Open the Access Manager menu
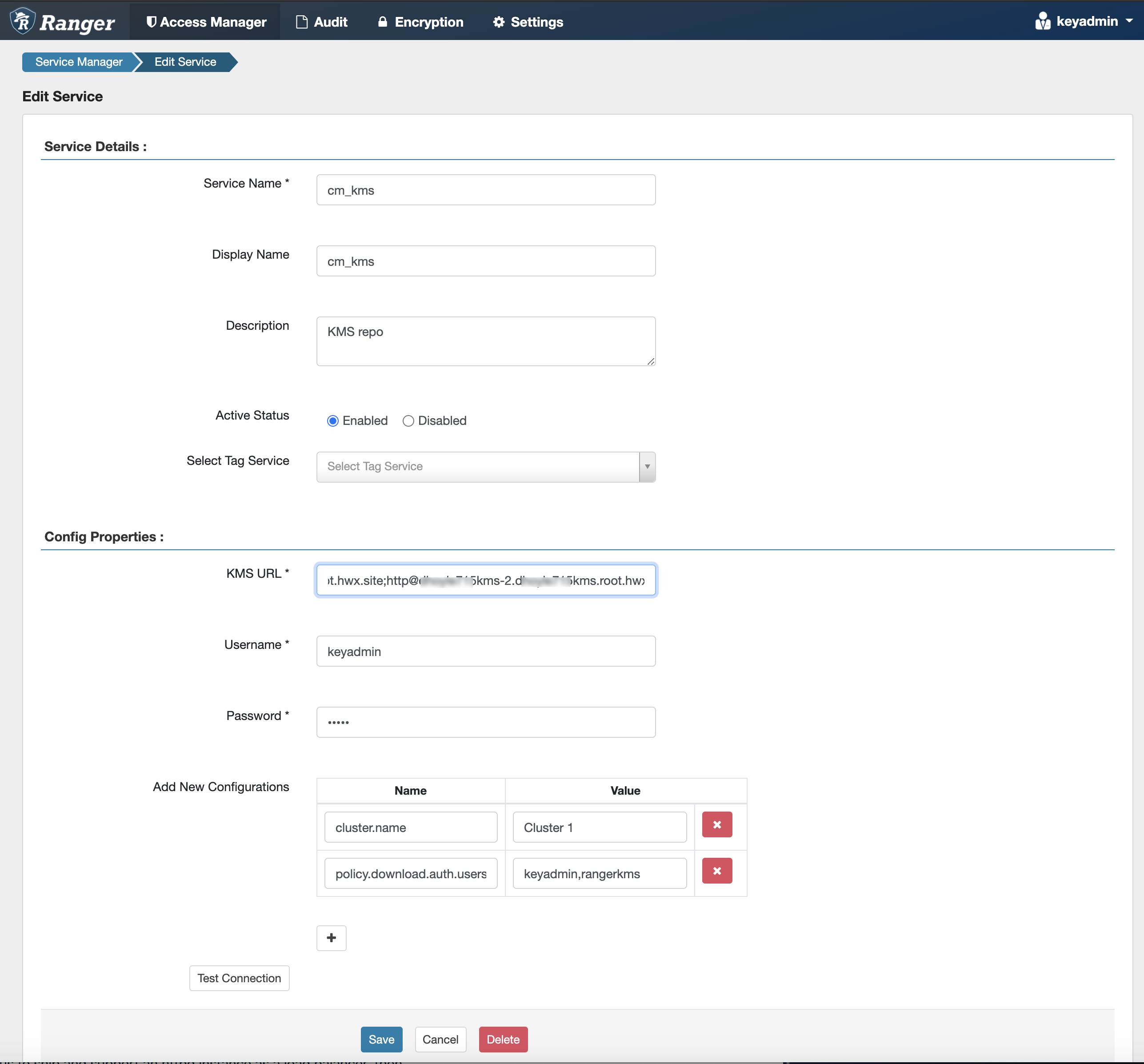The width and height of the screenshot is (1144, 1064). 206,22
